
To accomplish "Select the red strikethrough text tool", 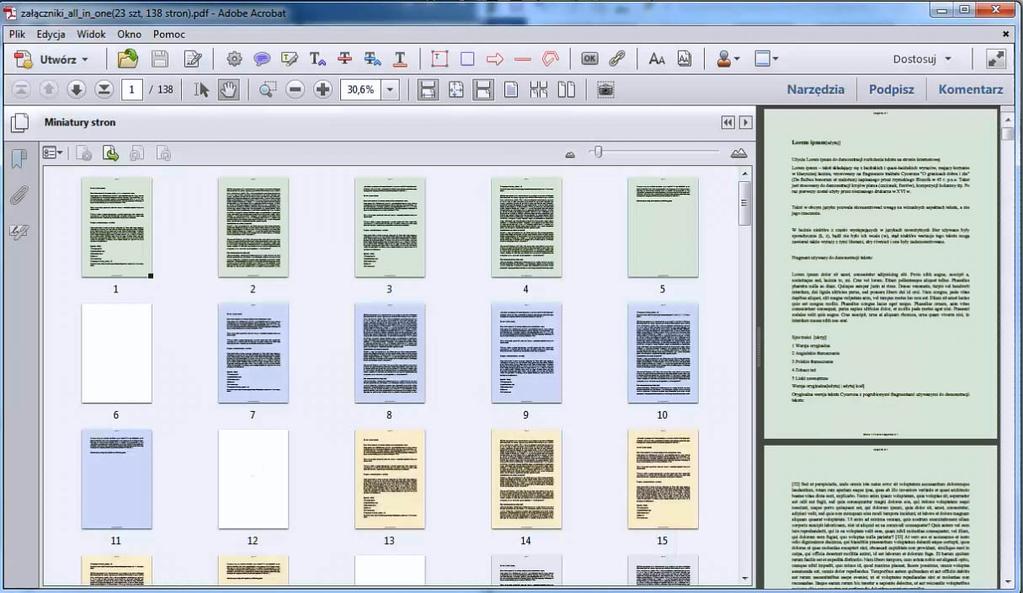I will tap(344, 59).
